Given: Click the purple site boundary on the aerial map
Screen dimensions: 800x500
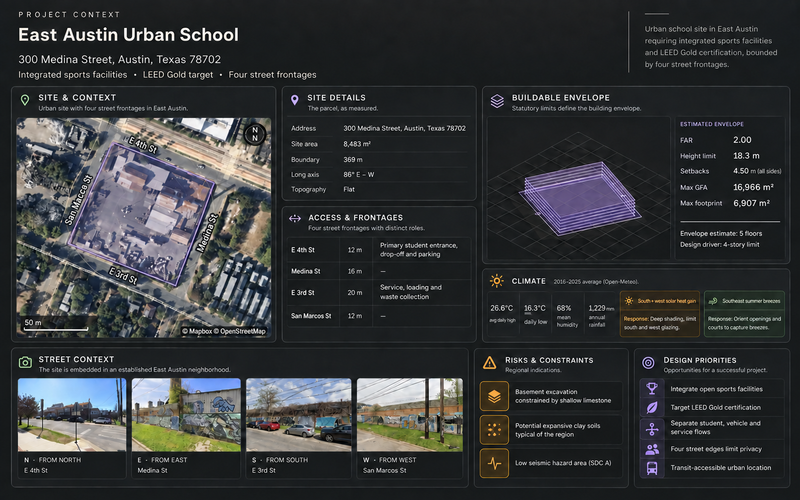Looking at the screenshot, I should pos(141,214).
